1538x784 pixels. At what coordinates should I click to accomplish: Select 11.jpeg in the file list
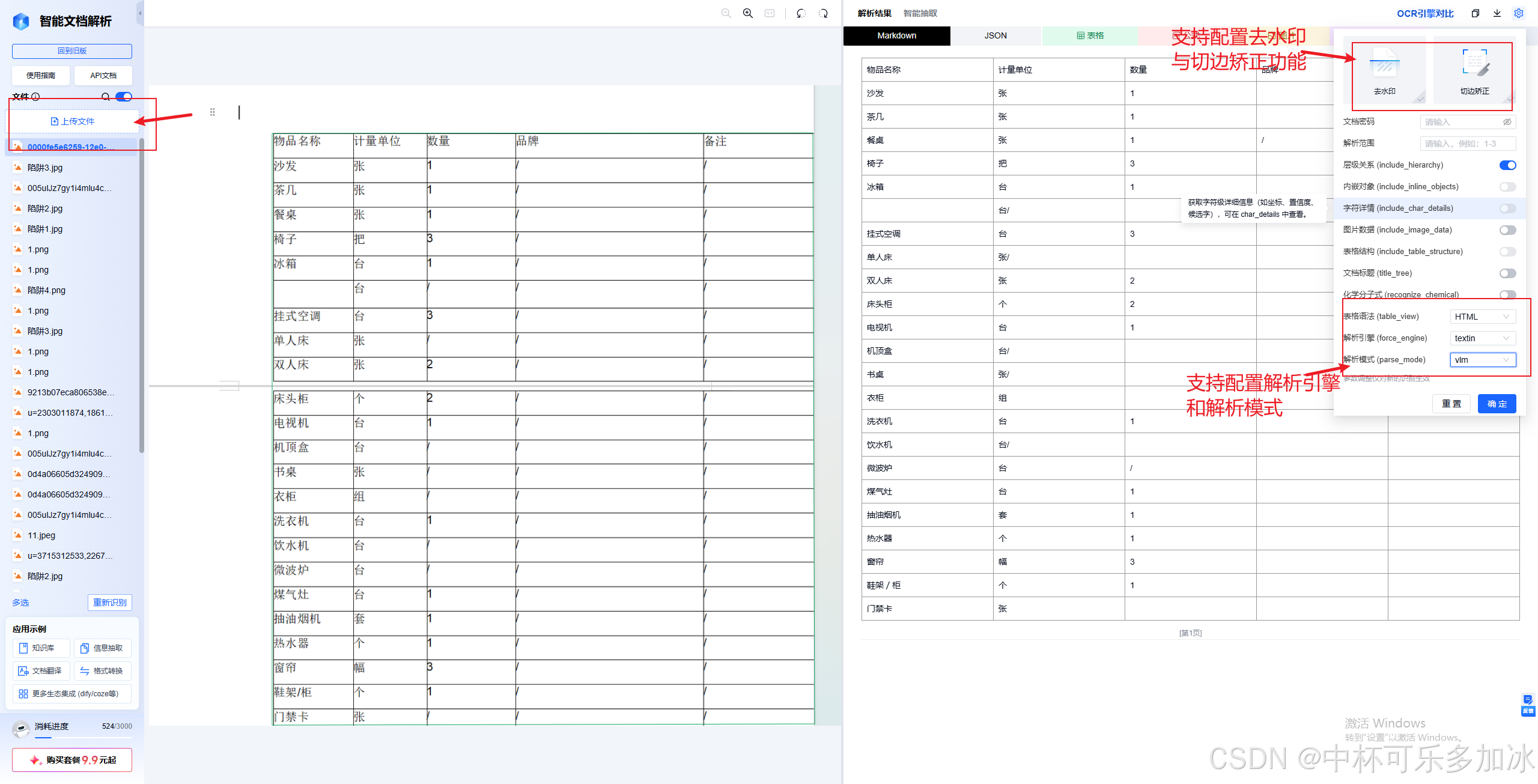[x=71, y=535]
